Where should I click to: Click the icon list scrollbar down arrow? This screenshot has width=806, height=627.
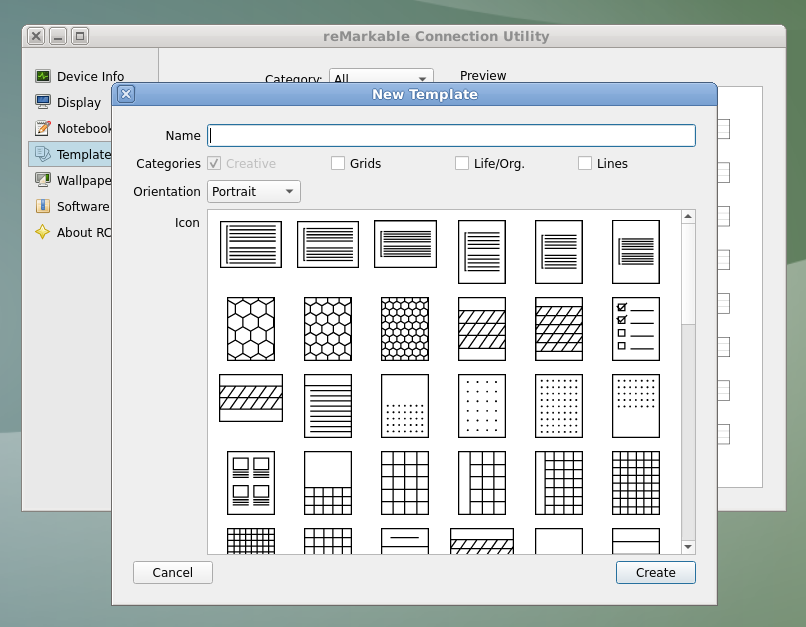click(688, 547)
